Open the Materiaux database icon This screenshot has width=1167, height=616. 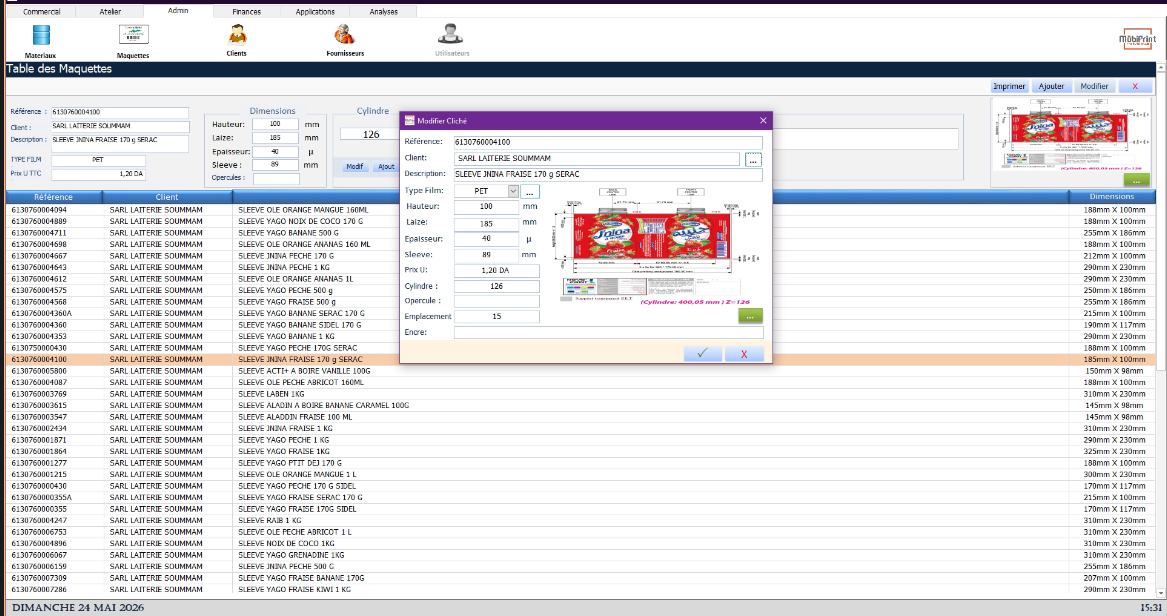coord(41,35)
